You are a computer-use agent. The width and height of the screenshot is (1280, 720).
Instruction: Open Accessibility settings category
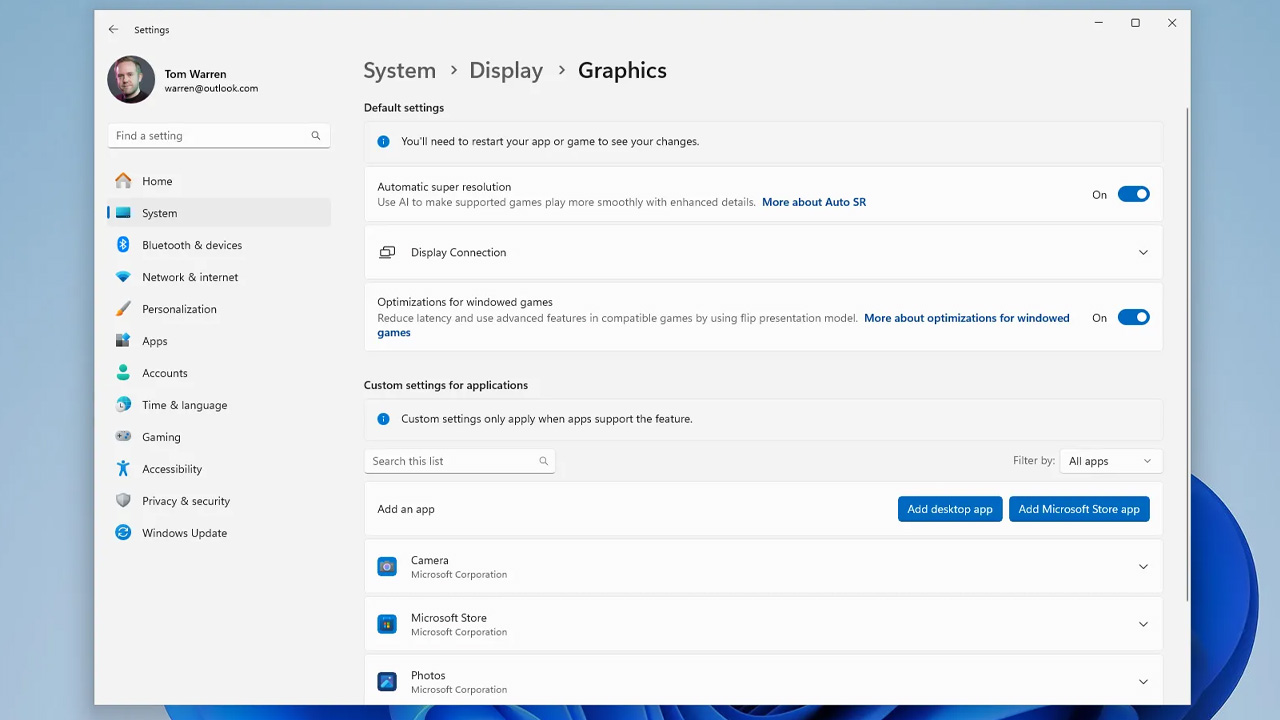(219, 469)
